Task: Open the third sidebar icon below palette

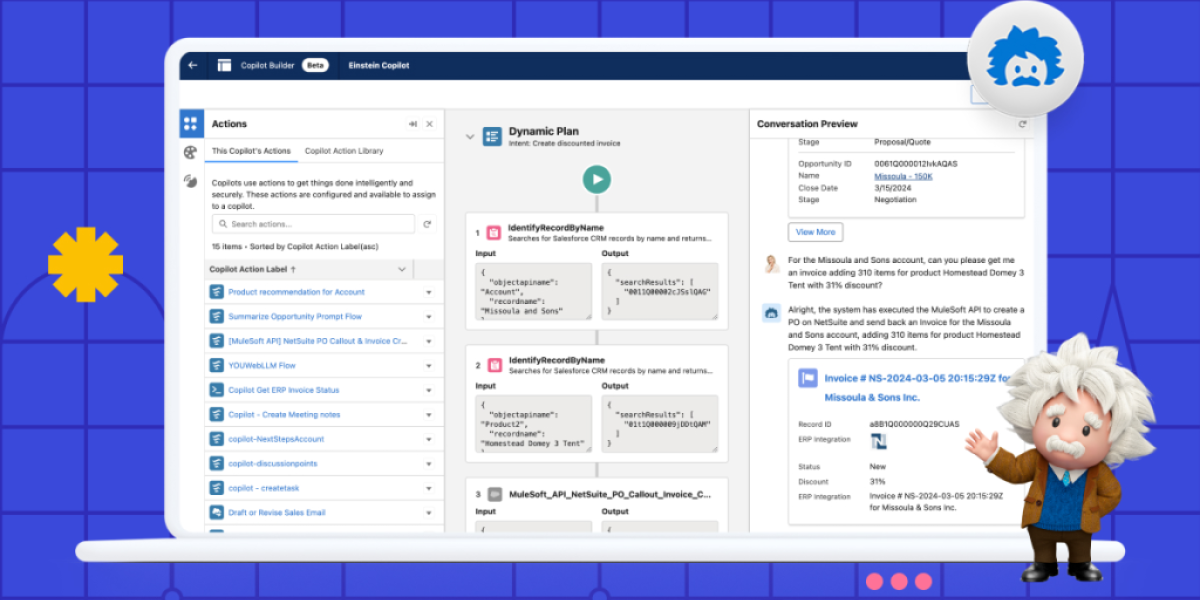Action: [x=191, y=181]
